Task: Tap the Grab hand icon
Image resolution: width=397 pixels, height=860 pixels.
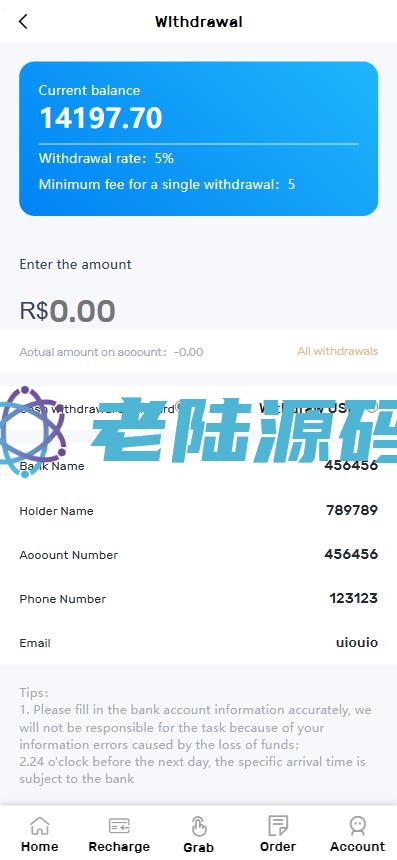Action: 198,826
